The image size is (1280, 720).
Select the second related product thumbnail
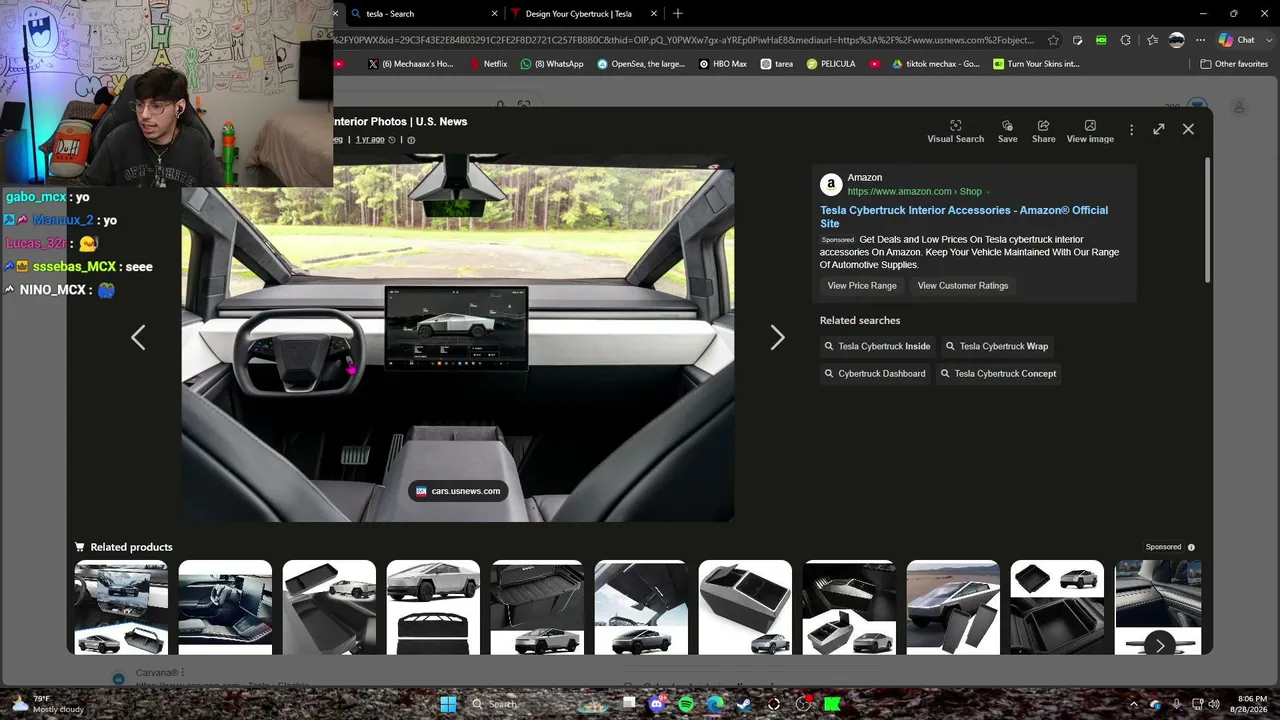225,607
